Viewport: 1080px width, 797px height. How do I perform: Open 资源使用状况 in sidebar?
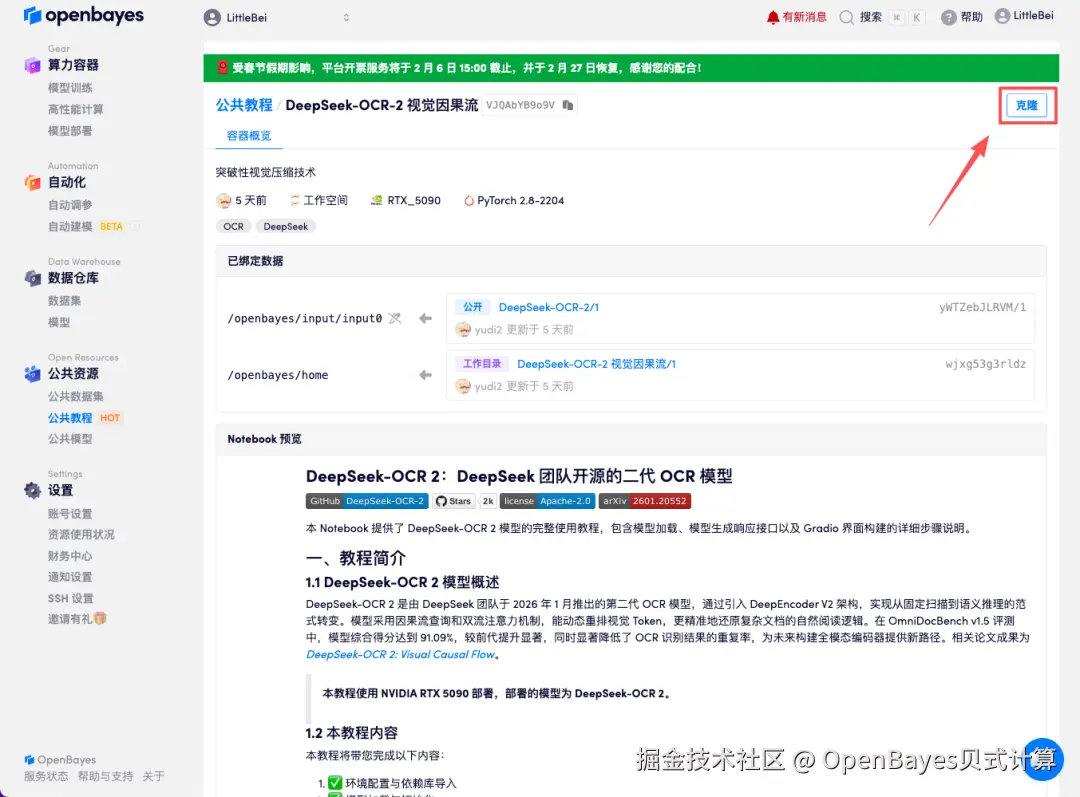click(x=81, y=534)
